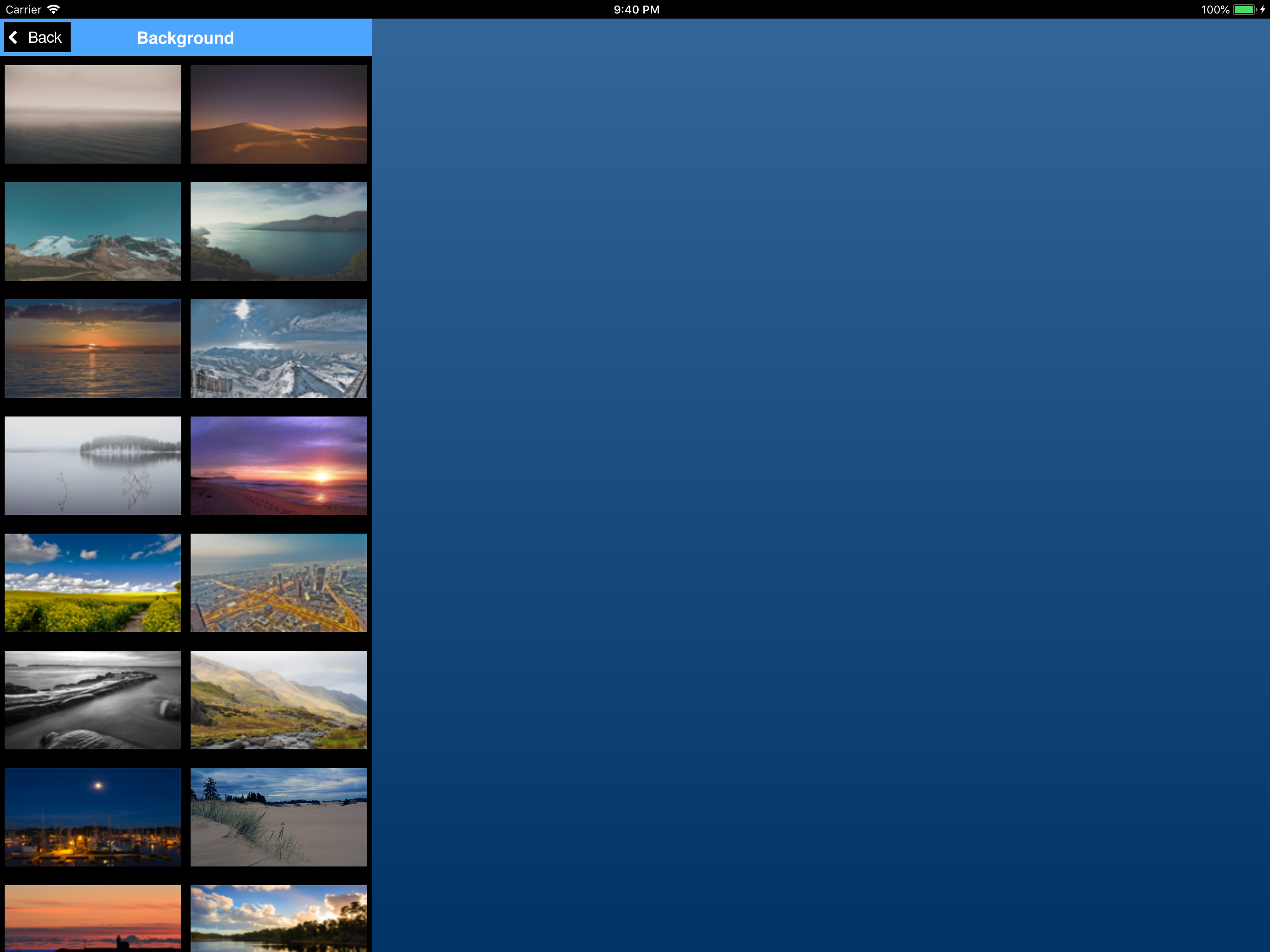Tap the battery indicator icon

click(1245, 9)
